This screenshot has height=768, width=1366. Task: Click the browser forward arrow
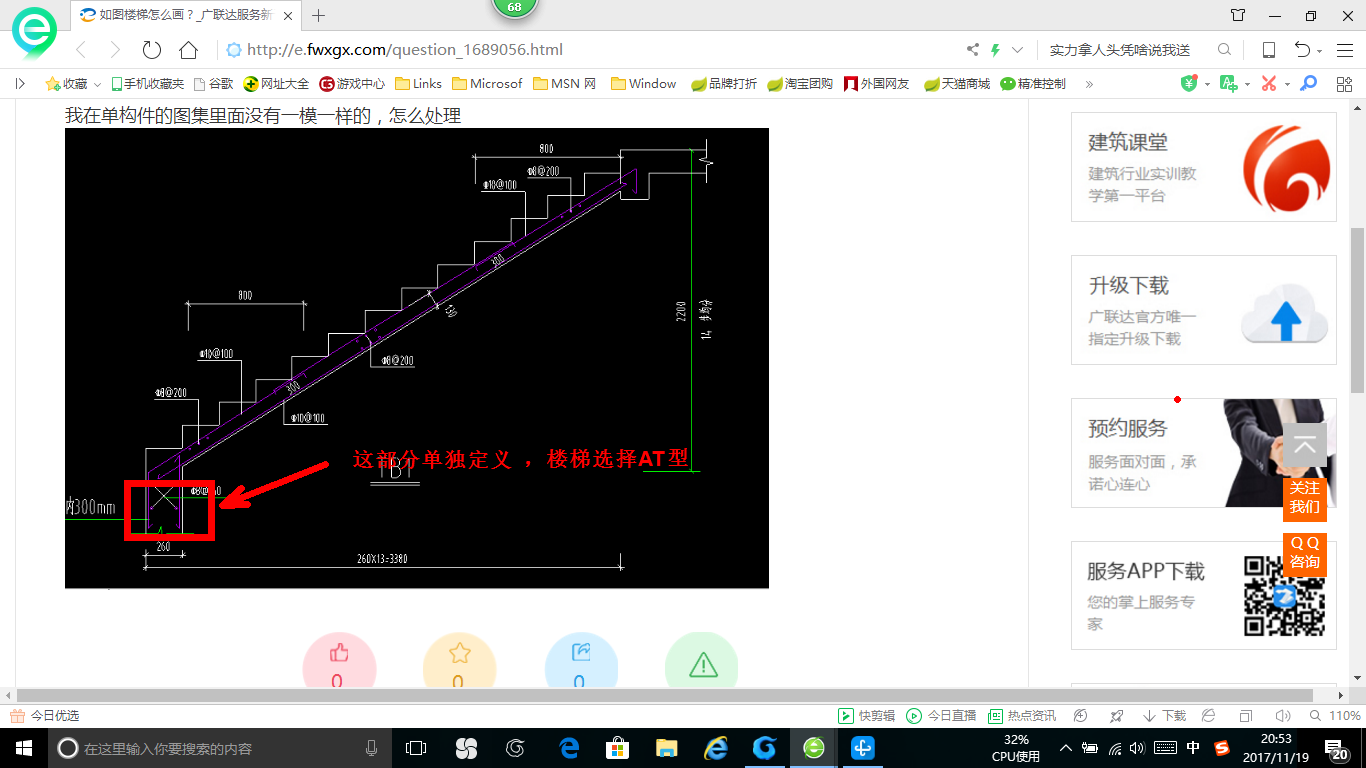(115, 50)
